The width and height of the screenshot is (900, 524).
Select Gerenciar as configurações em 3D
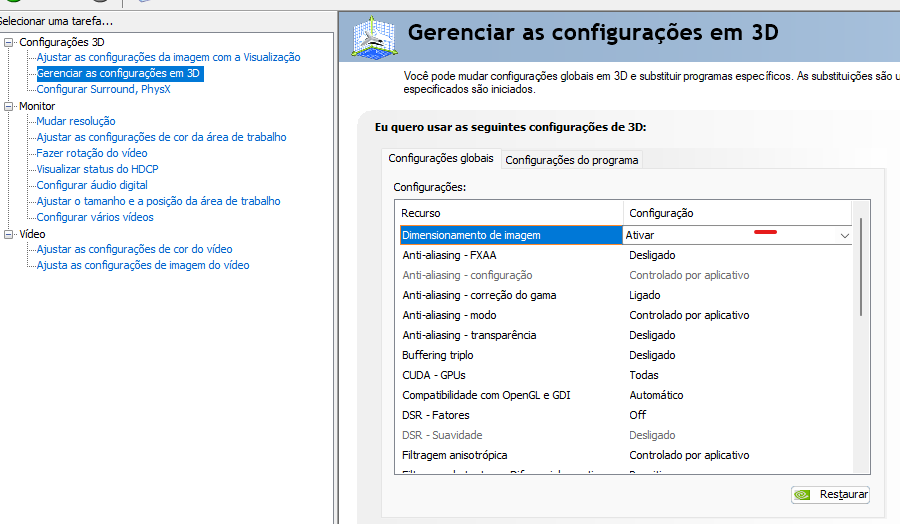point(118,73)
